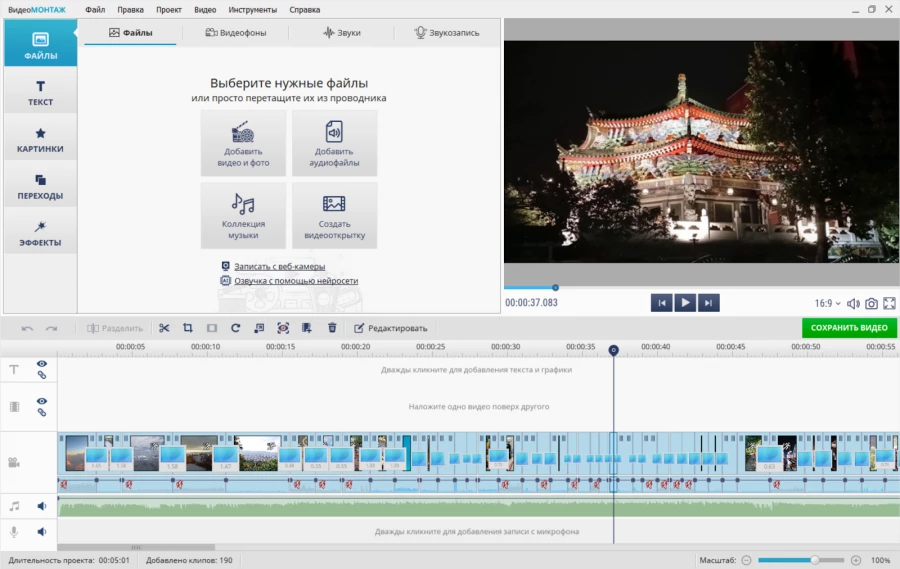Click the redo arrow in the toolbar
The width and height of the screenshot is (900, 569).
(x=52, y=328)
